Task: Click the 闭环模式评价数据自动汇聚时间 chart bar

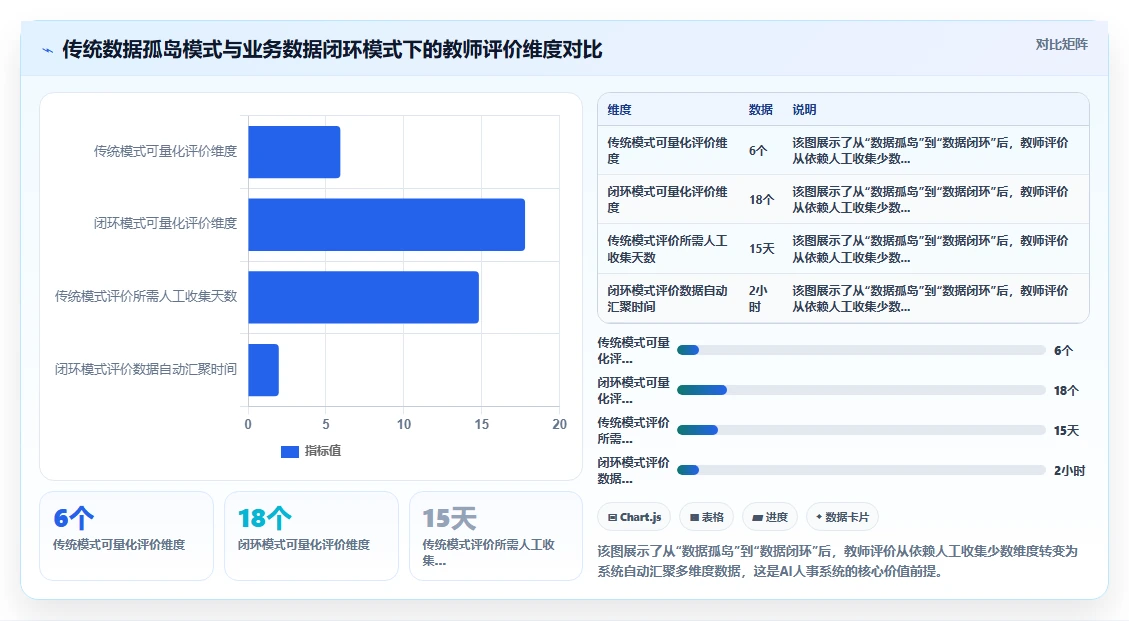Action: pyautogui.click(x=264, y=370)
